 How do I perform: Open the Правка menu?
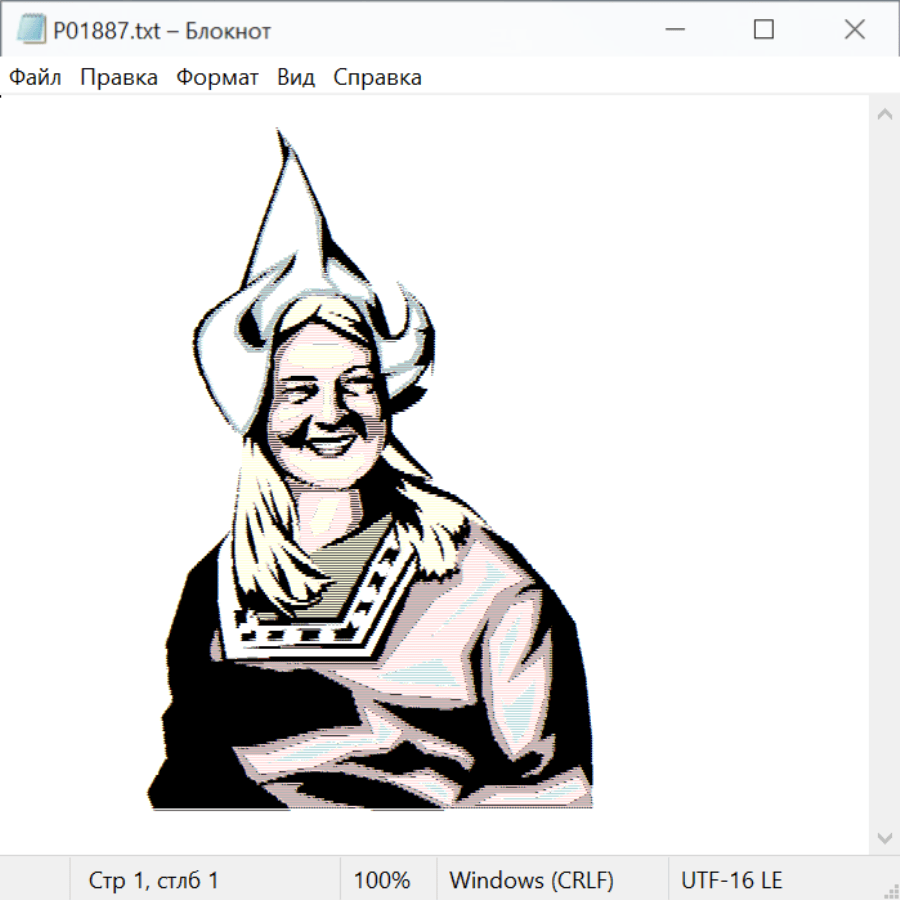[118, 78]
